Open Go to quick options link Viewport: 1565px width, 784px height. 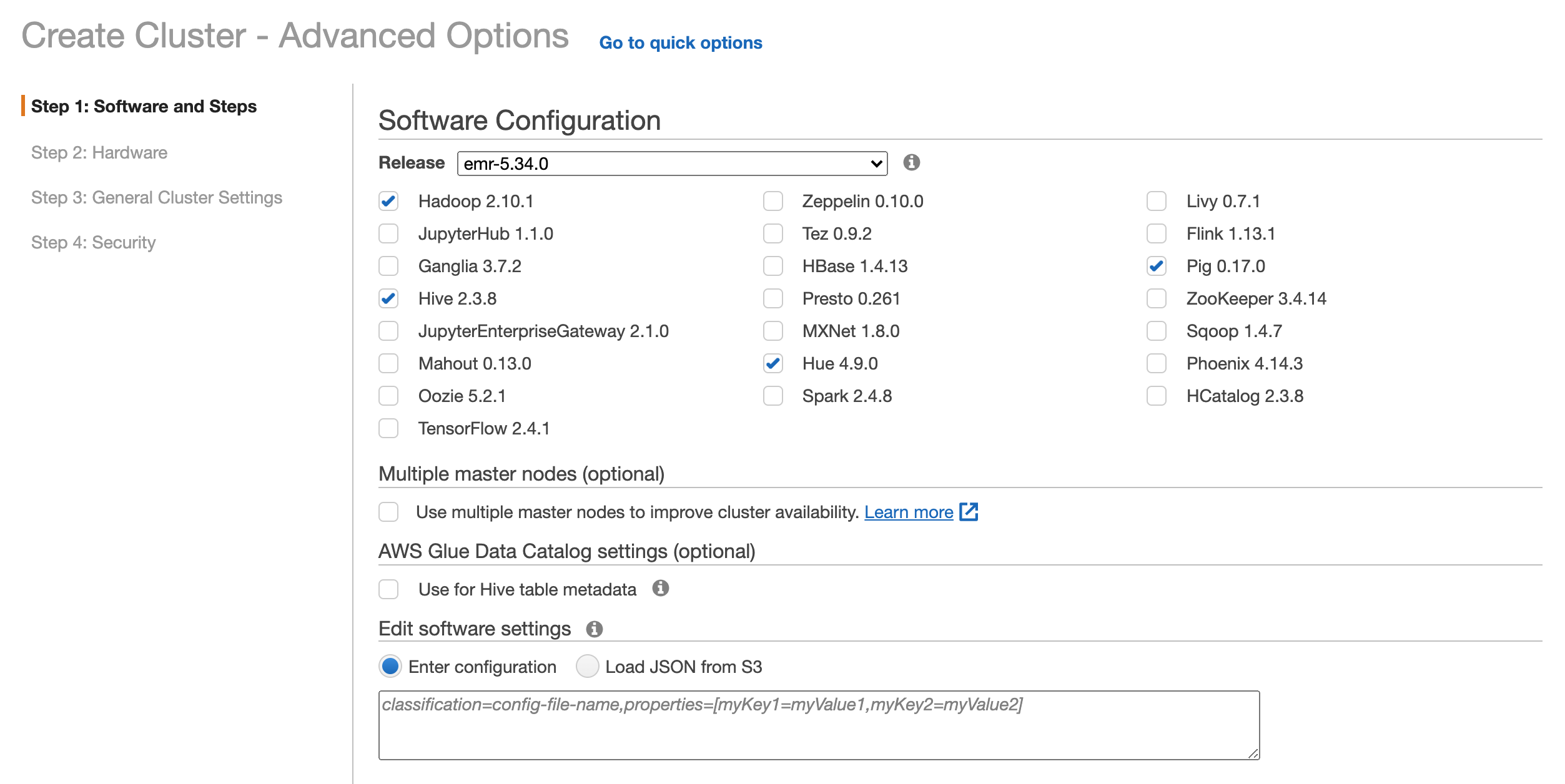coord(681,42)
